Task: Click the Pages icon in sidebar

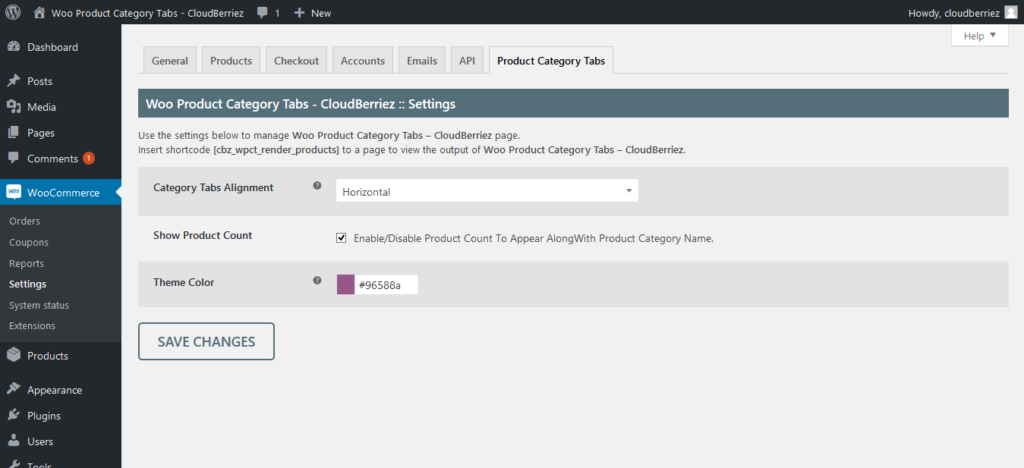Action: [x=13, y=133]
